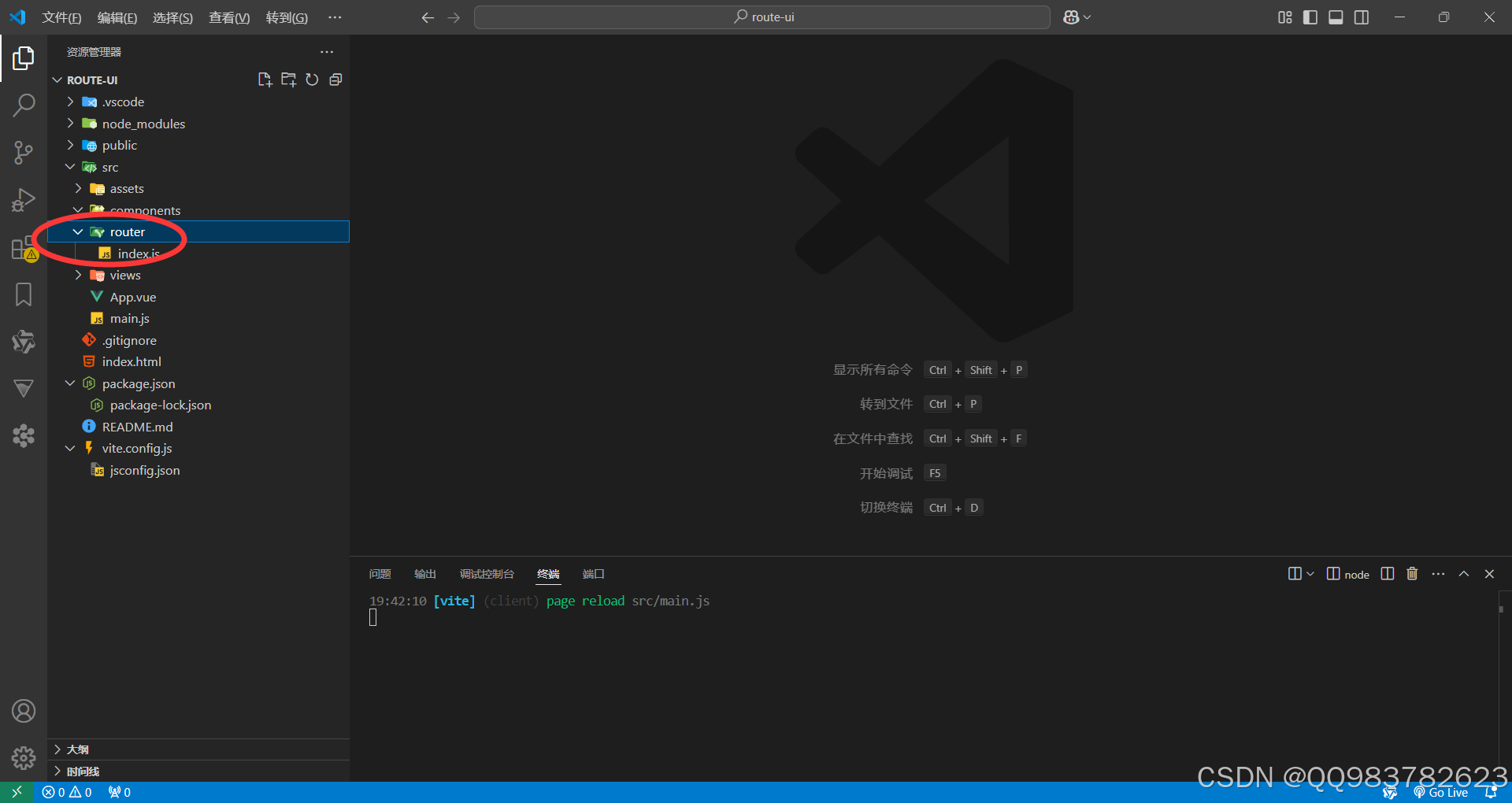The height and width of the screenshot is (803, 1512).
Task: Maximize terminal panel size
Action: point(1464,574)
